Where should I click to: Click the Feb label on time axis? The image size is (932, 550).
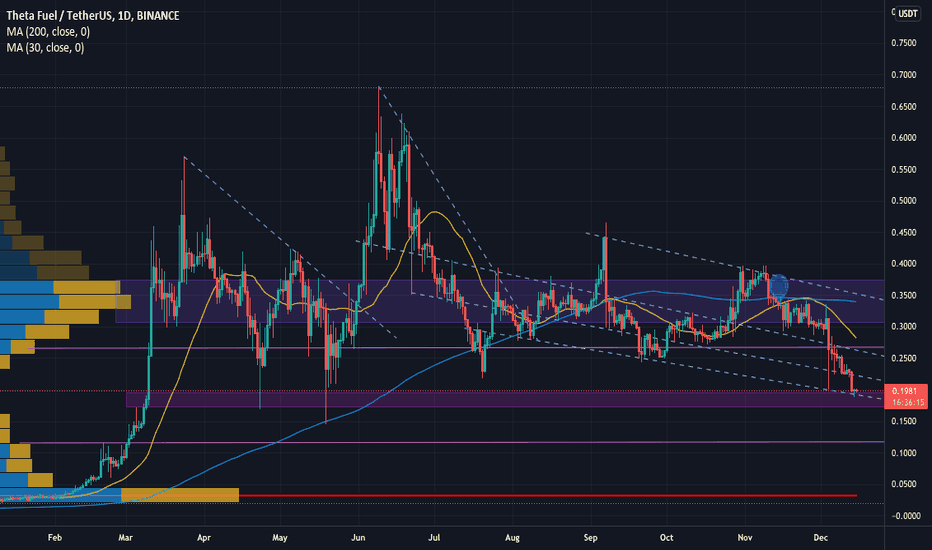click(55, 538)
